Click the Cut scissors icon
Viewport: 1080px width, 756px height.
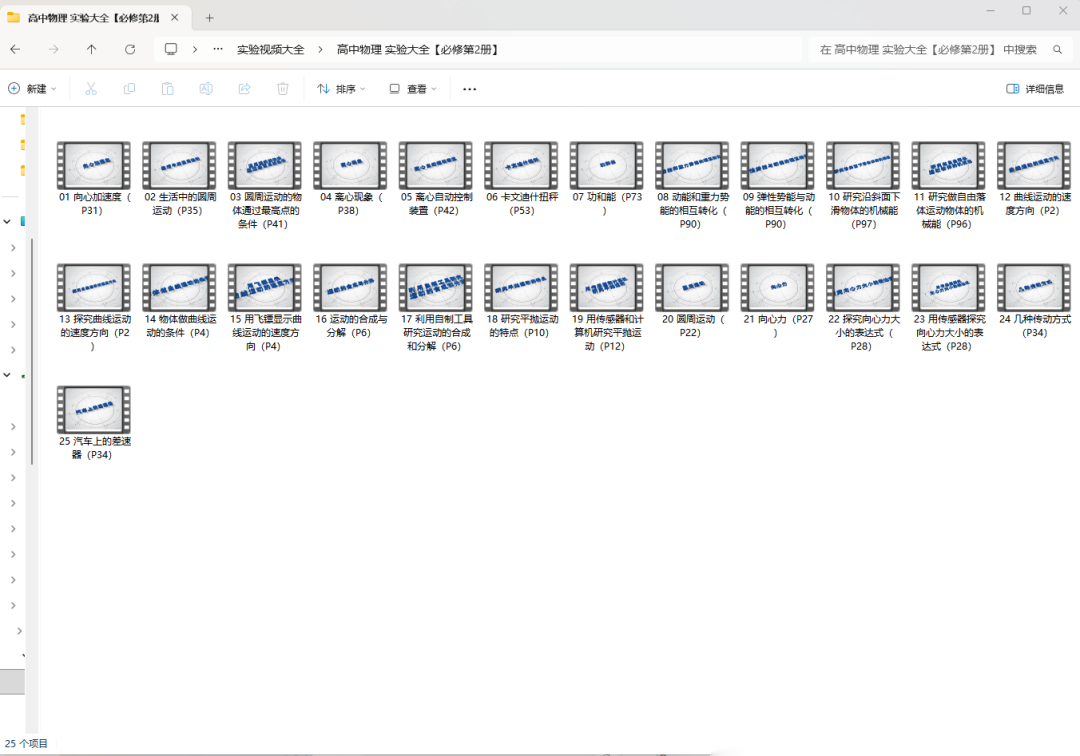pyautogui.click(x=91, y=89)
